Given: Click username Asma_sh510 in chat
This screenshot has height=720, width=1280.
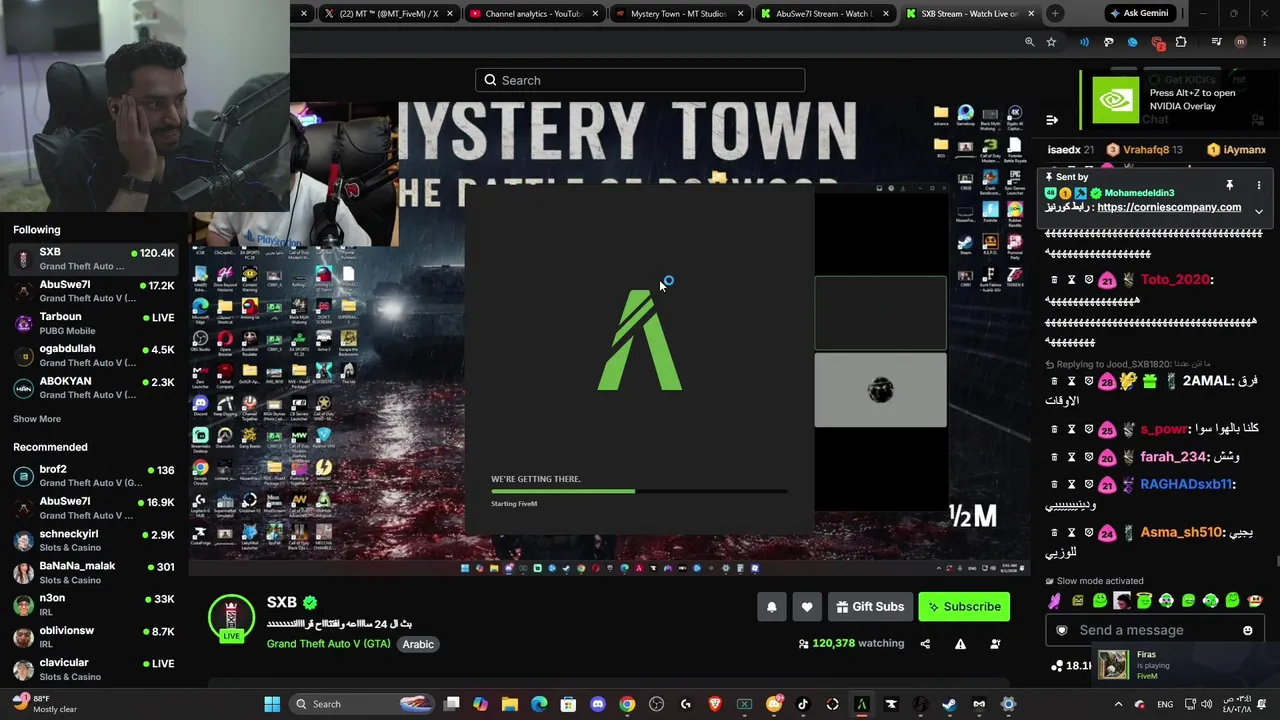Looking at the screenshot, I should coord(1181,533).
